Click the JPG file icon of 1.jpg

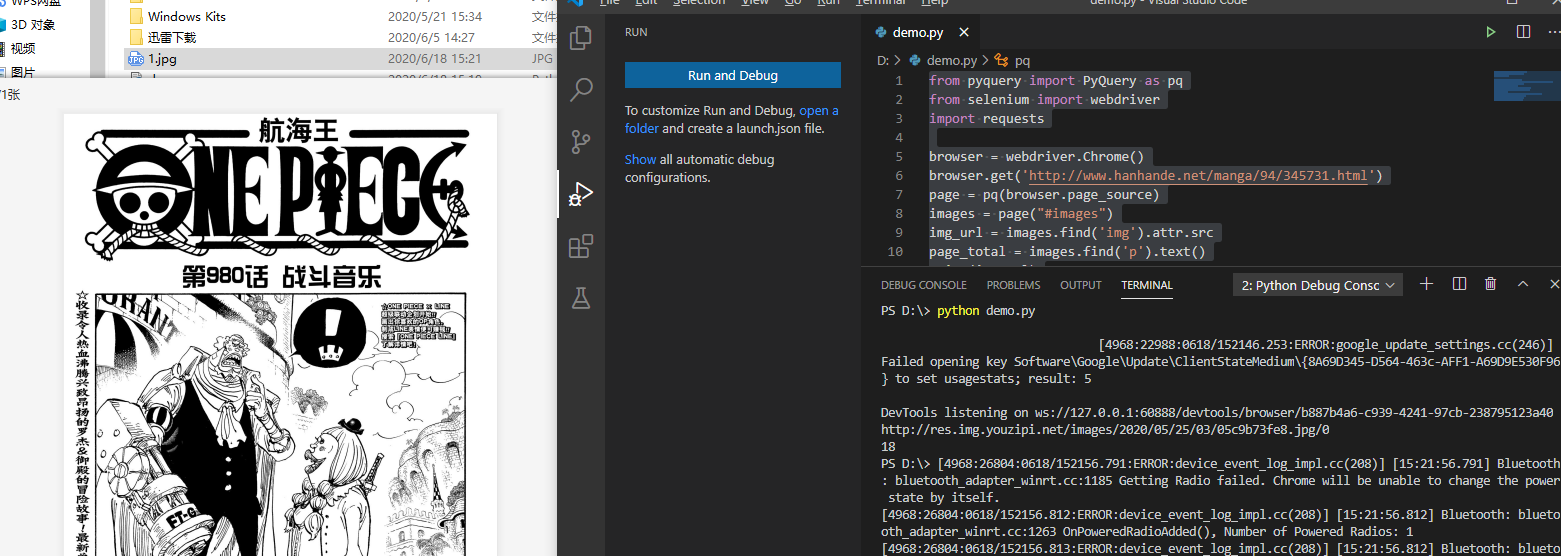point(136,58)
